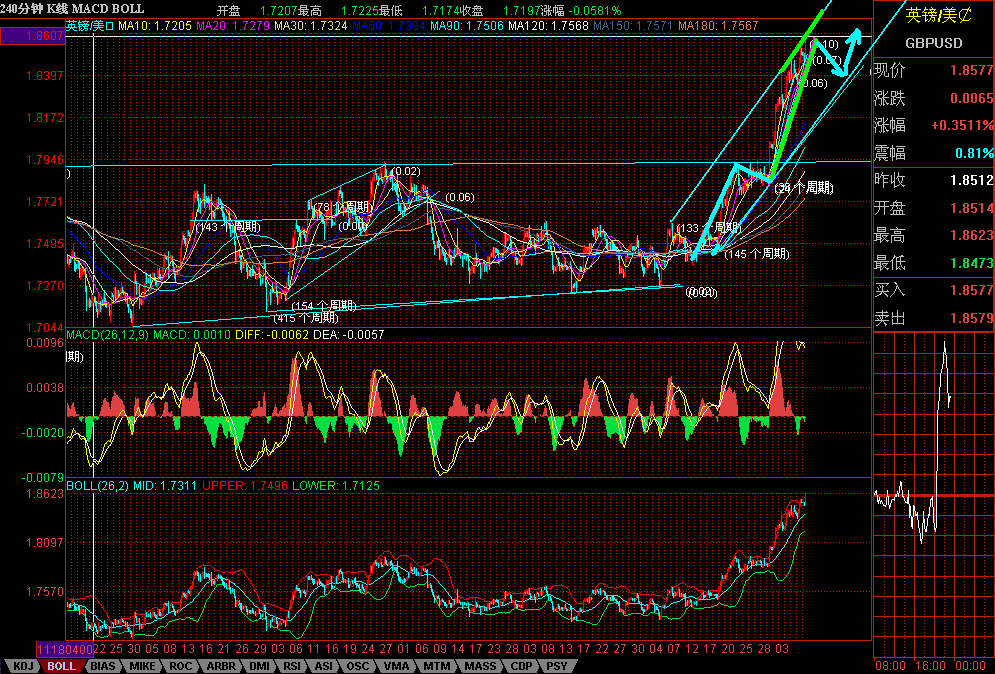Click the GBPUSD symbol in quote panel

(933, 43)
